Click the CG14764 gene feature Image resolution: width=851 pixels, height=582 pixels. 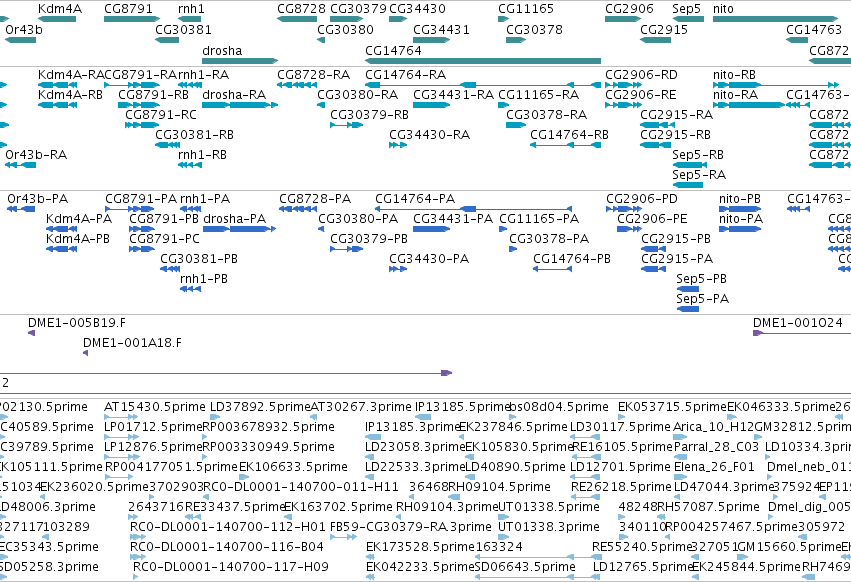[x=483, y=61]
